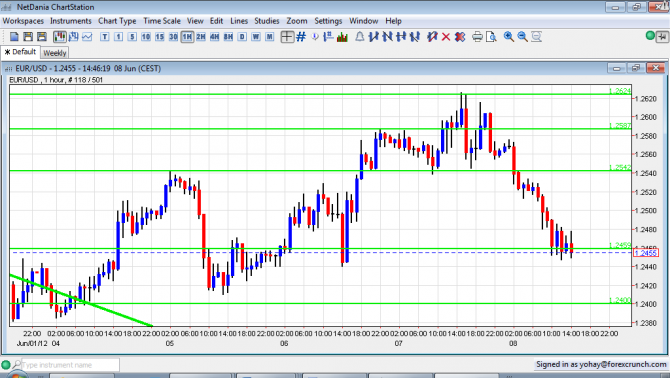Click the second save diskette icon beside it
This screenshot has height=378, width=670.
(42, 37)
